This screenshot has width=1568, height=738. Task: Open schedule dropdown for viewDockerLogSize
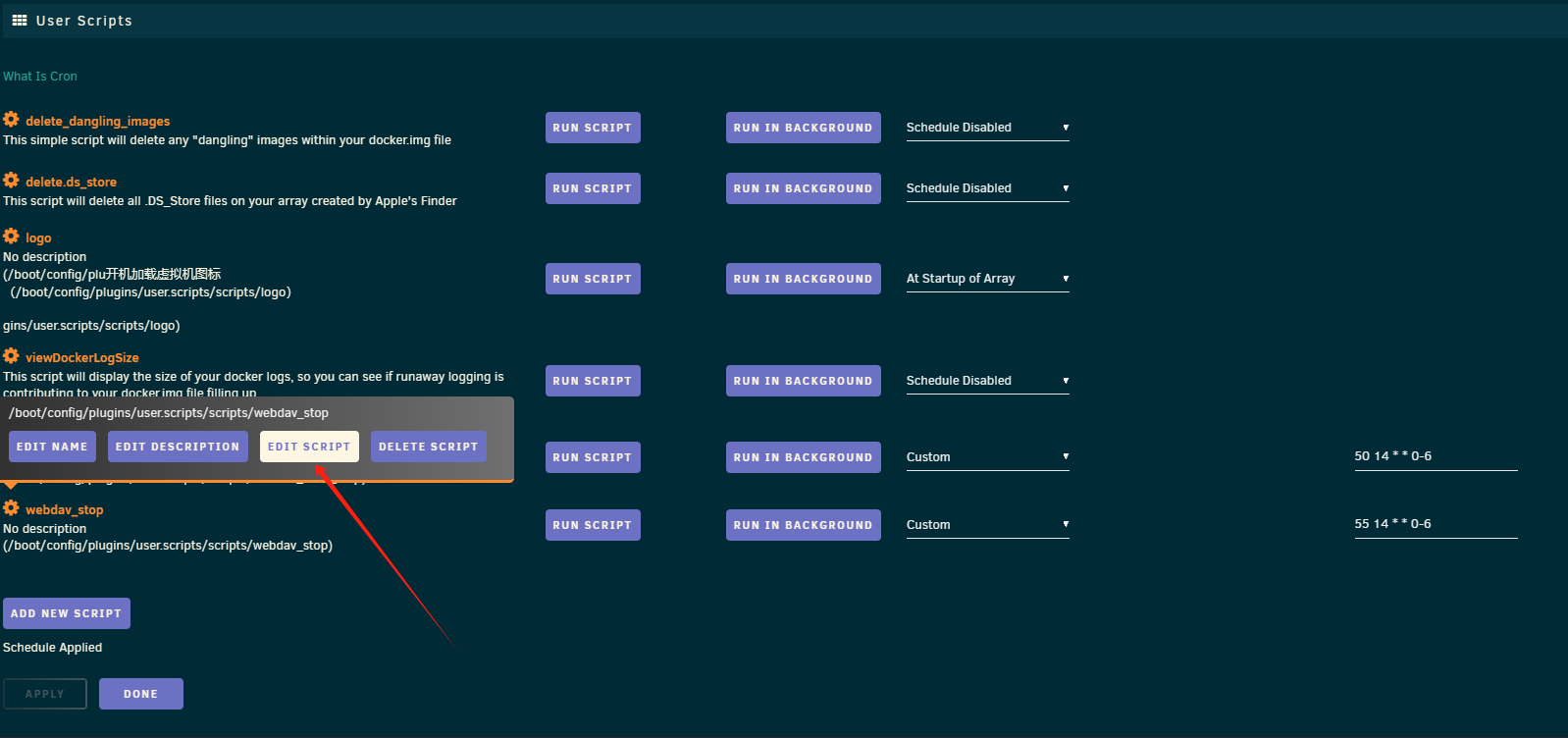tap(986, 381)
